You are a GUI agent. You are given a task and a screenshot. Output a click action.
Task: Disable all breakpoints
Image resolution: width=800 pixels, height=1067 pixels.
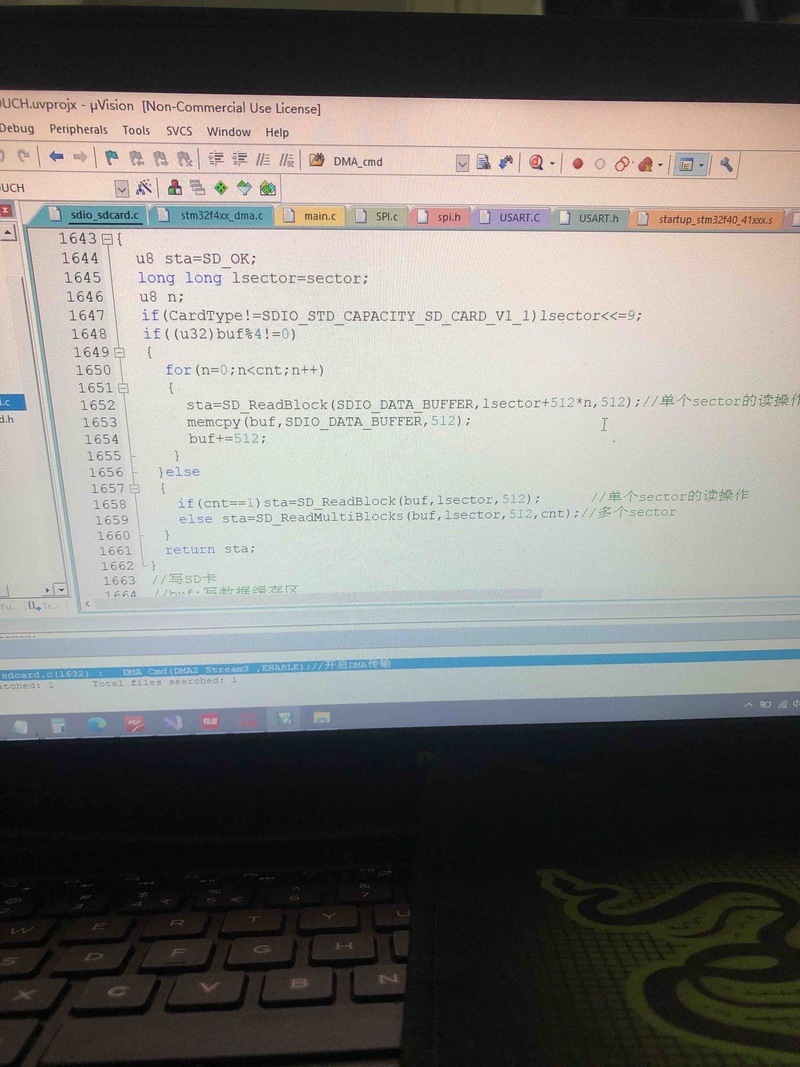[622, 164]
